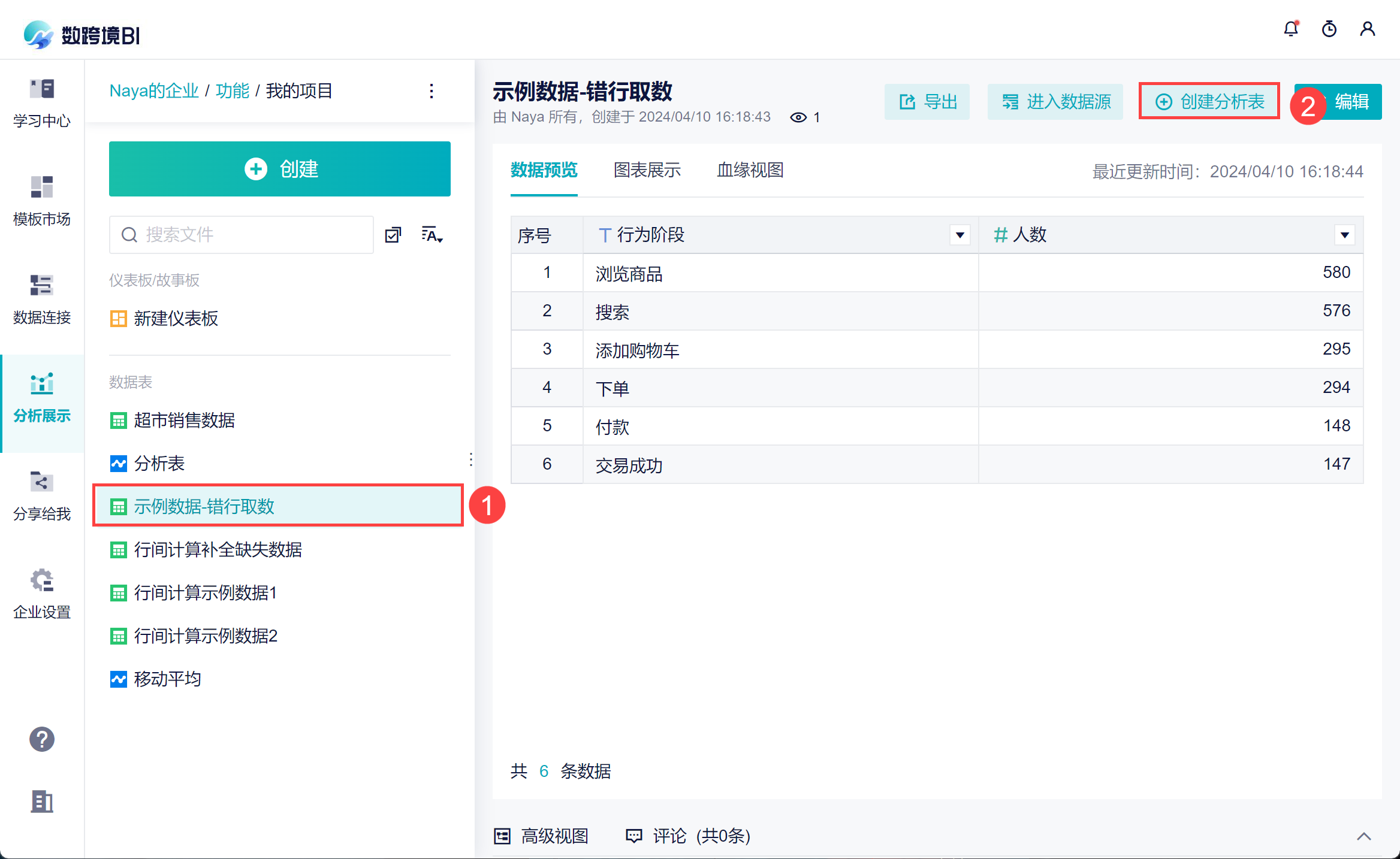Switch to the 图表展示 tab
The width and height of the screenshot is (1400, 859).
pos(647,170)
